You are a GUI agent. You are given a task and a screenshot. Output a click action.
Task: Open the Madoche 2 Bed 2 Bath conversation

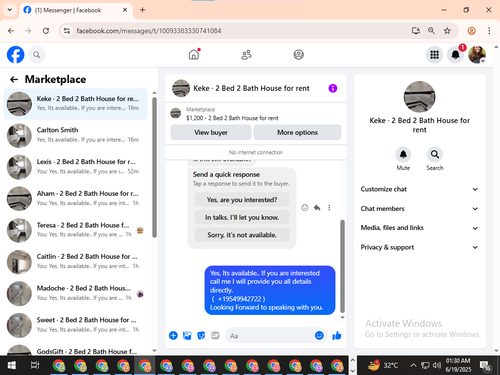[x=75, y=293]
